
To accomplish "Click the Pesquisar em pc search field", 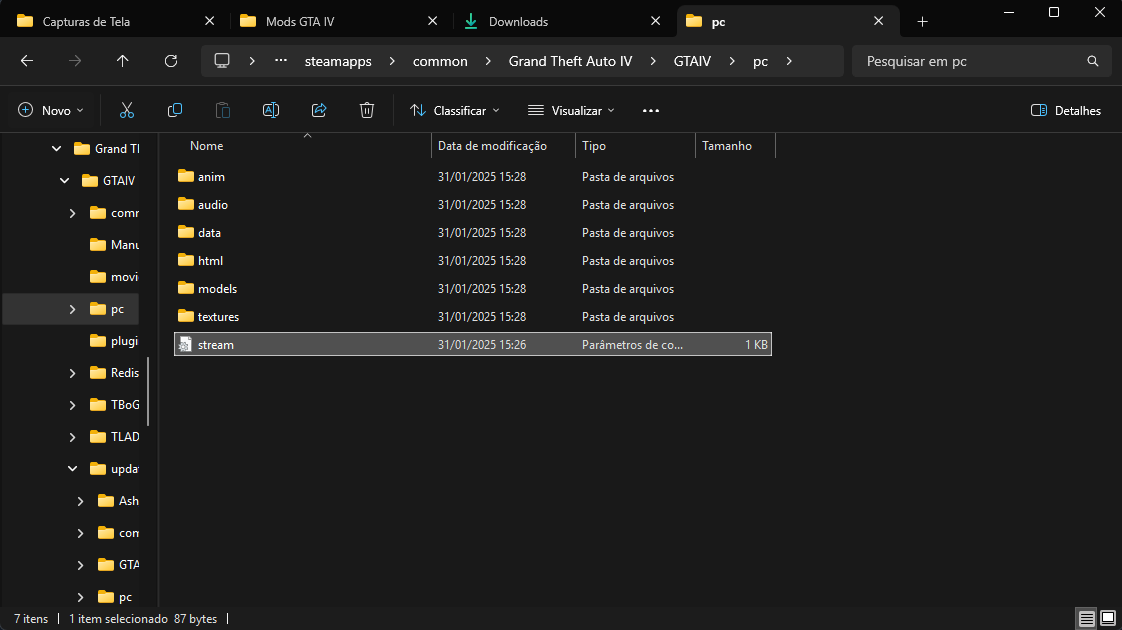I will click(970, 61).
